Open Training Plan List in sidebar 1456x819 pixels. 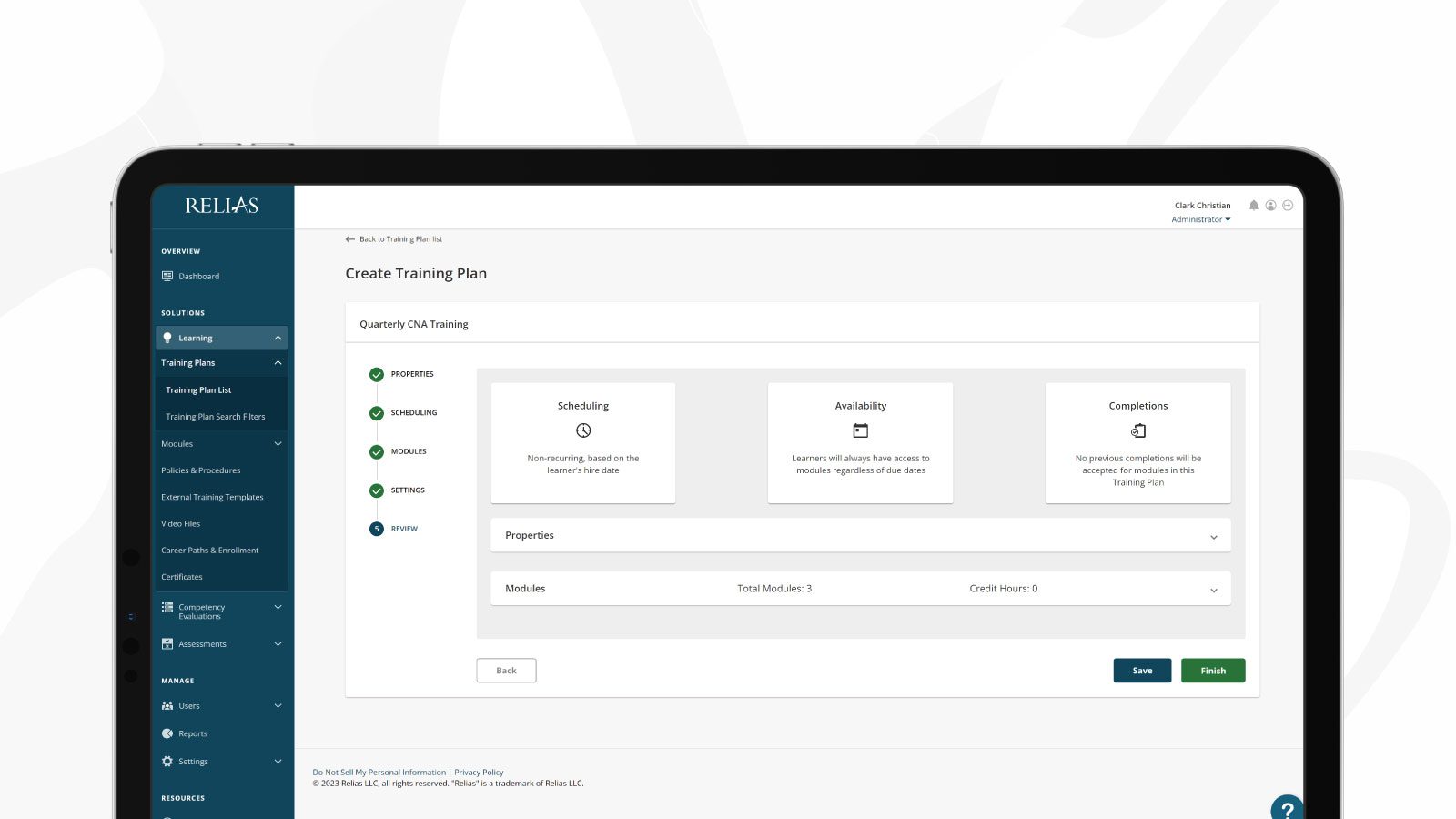pos(198,389)
